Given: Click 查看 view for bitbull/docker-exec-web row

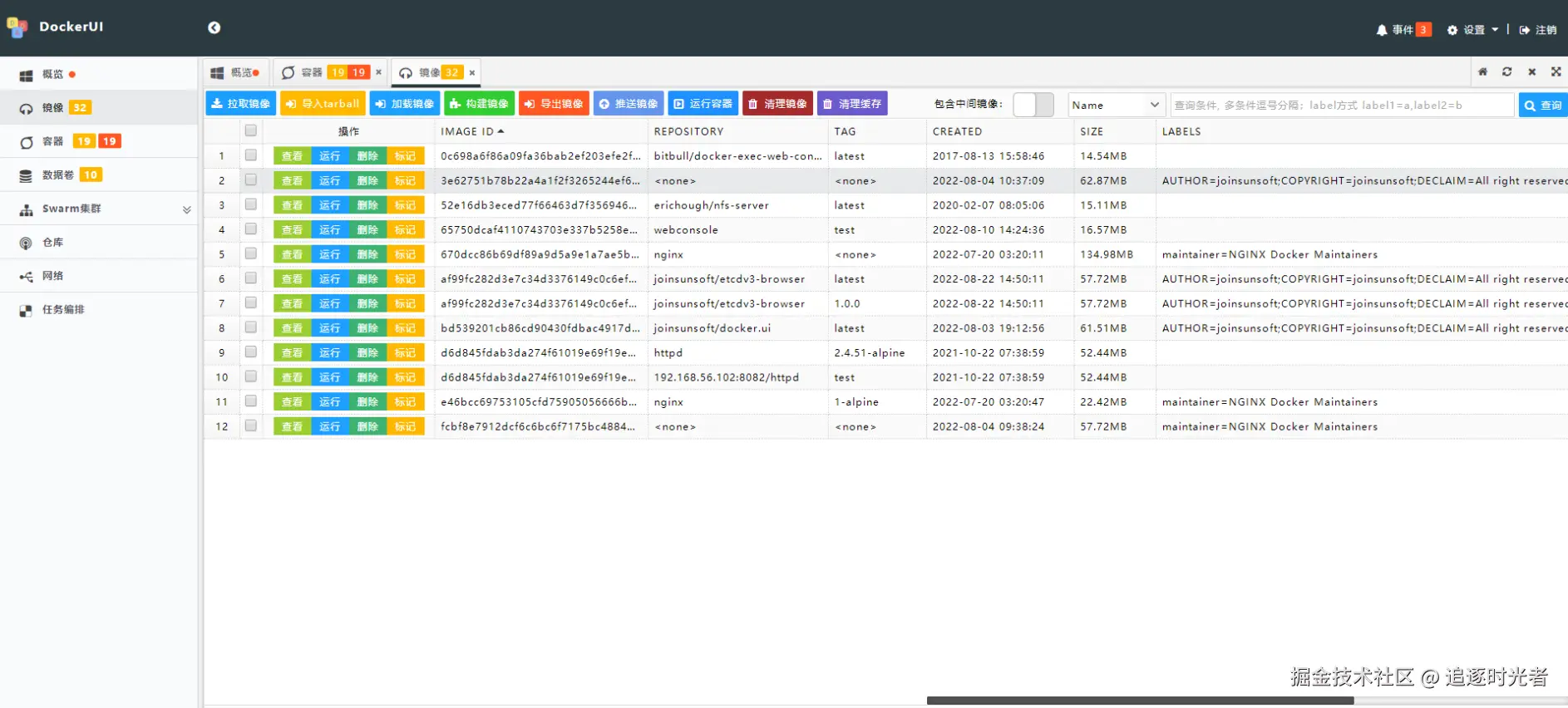Looking at the screenshot, I should (x=292, y=155).
